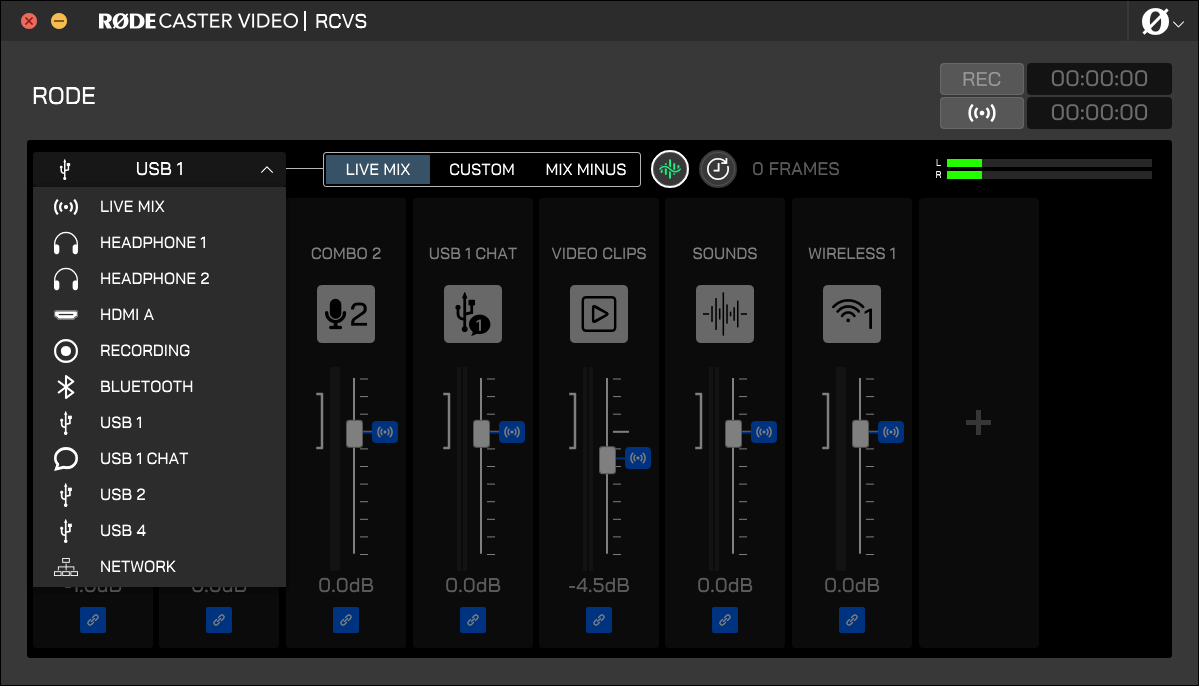
Task: Toggle the link badge on the SOUNDS fader
Action: [765, 431]
